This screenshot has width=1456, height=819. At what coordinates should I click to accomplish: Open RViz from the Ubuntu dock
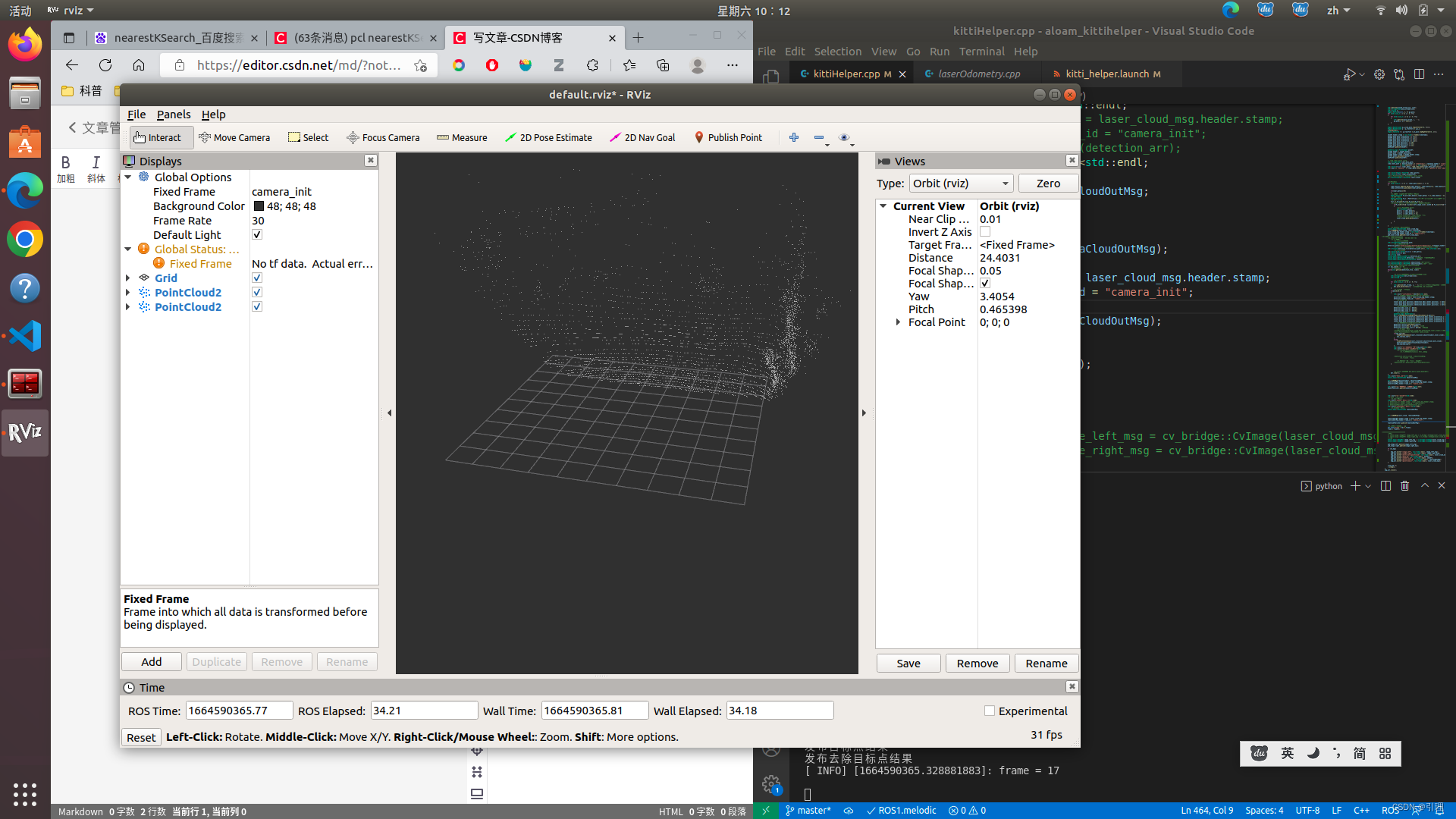(x=25, y=432)
